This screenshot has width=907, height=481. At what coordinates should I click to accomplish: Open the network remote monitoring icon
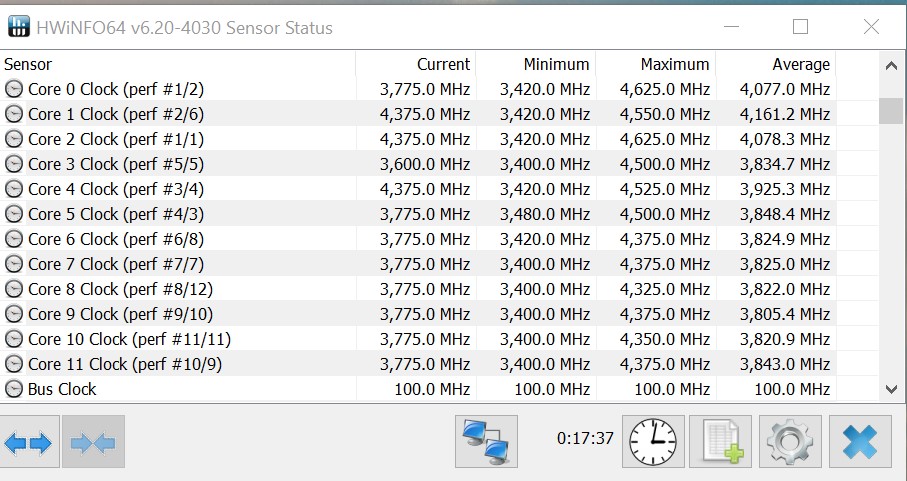(486, 442)
